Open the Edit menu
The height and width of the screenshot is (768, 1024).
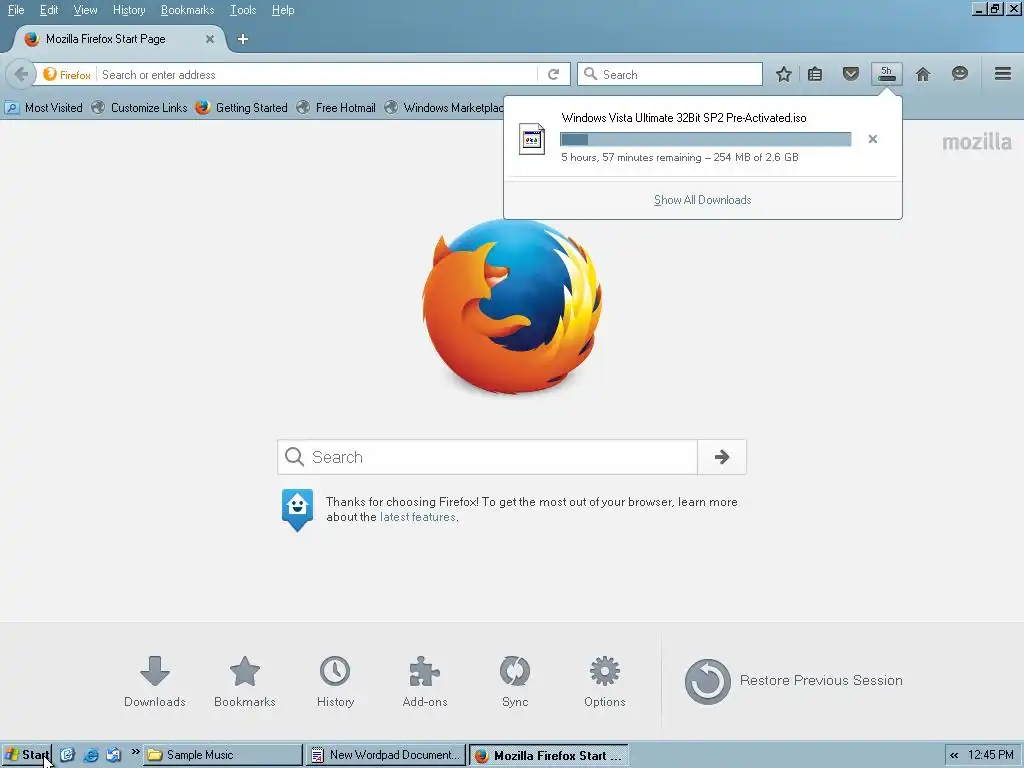[x=49, y=10]
